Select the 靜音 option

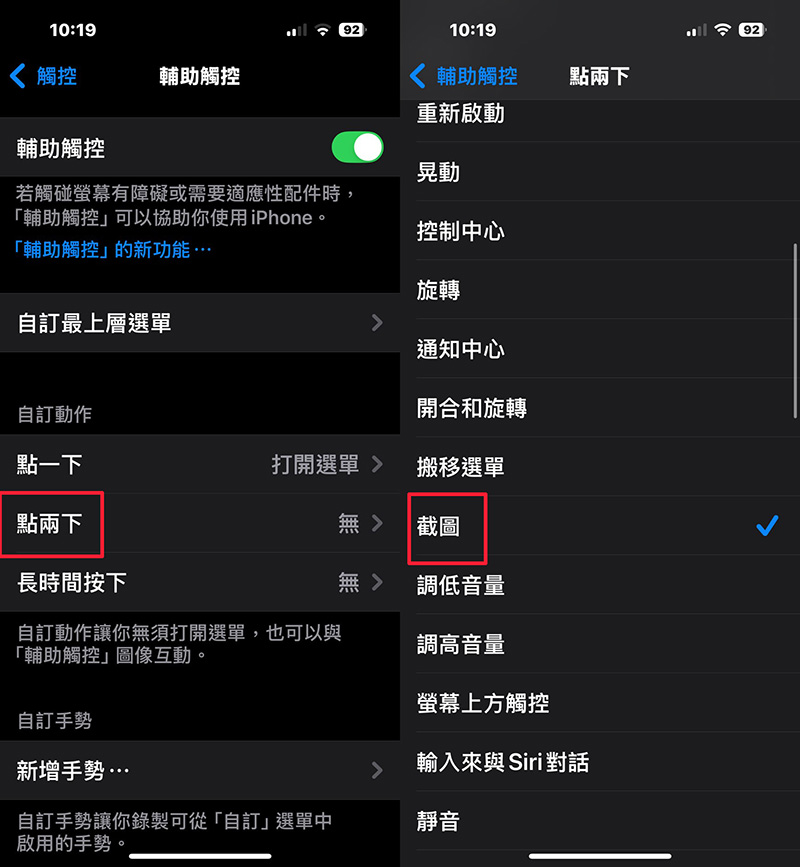[x=600, y=821]
